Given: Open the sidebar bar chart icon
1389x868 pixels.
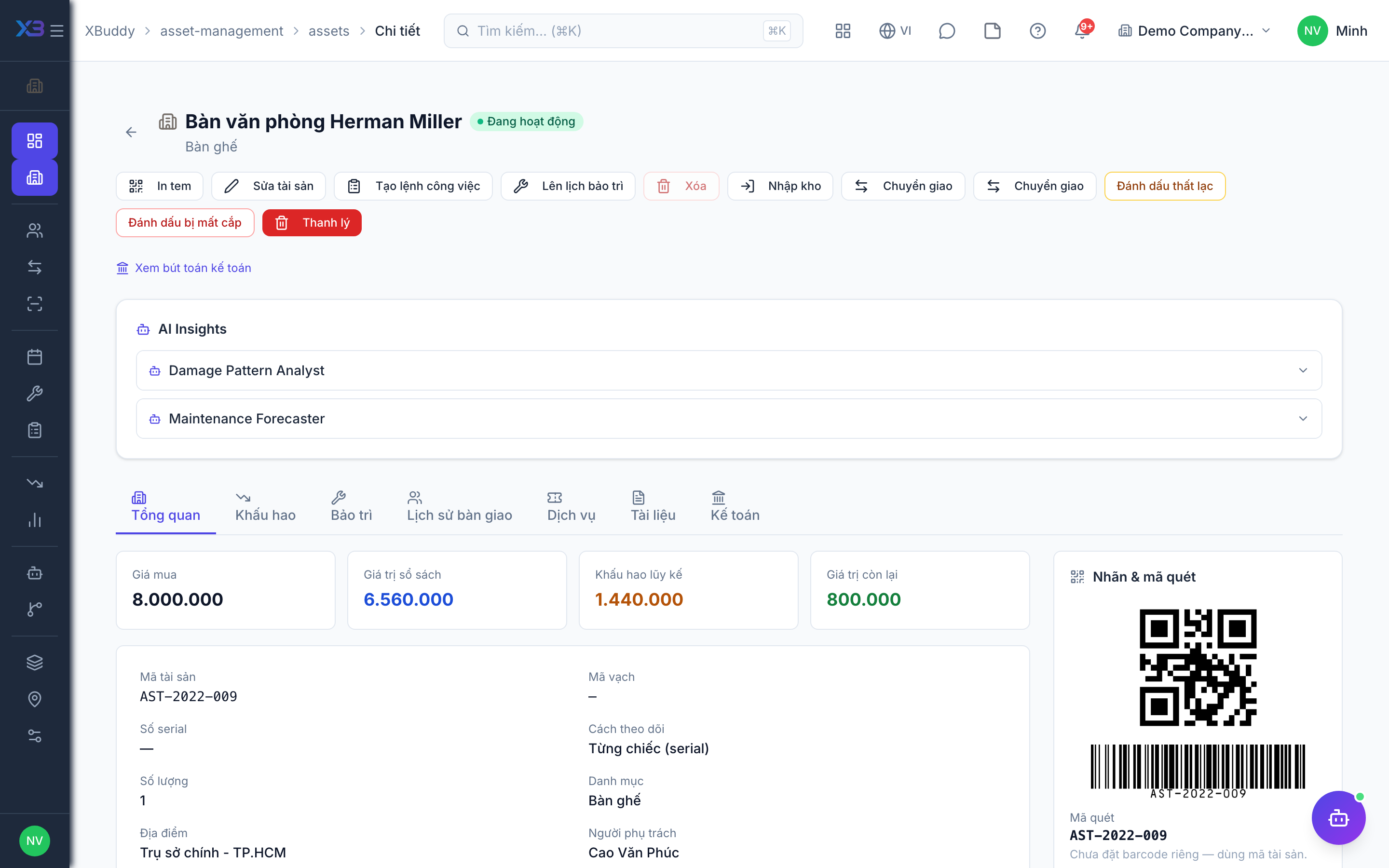Looking at the screenshot, I should [34, 520].
